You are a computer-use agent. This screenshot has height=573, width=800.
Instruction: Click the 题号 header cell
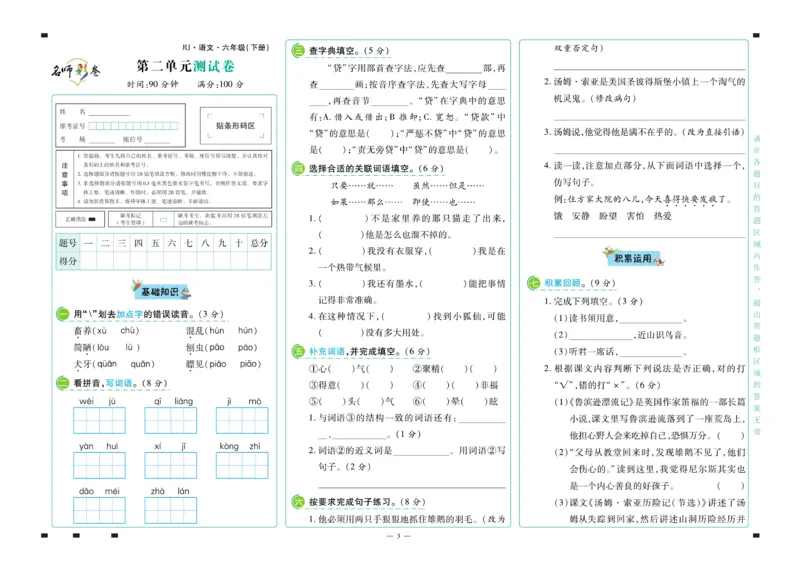68,243
